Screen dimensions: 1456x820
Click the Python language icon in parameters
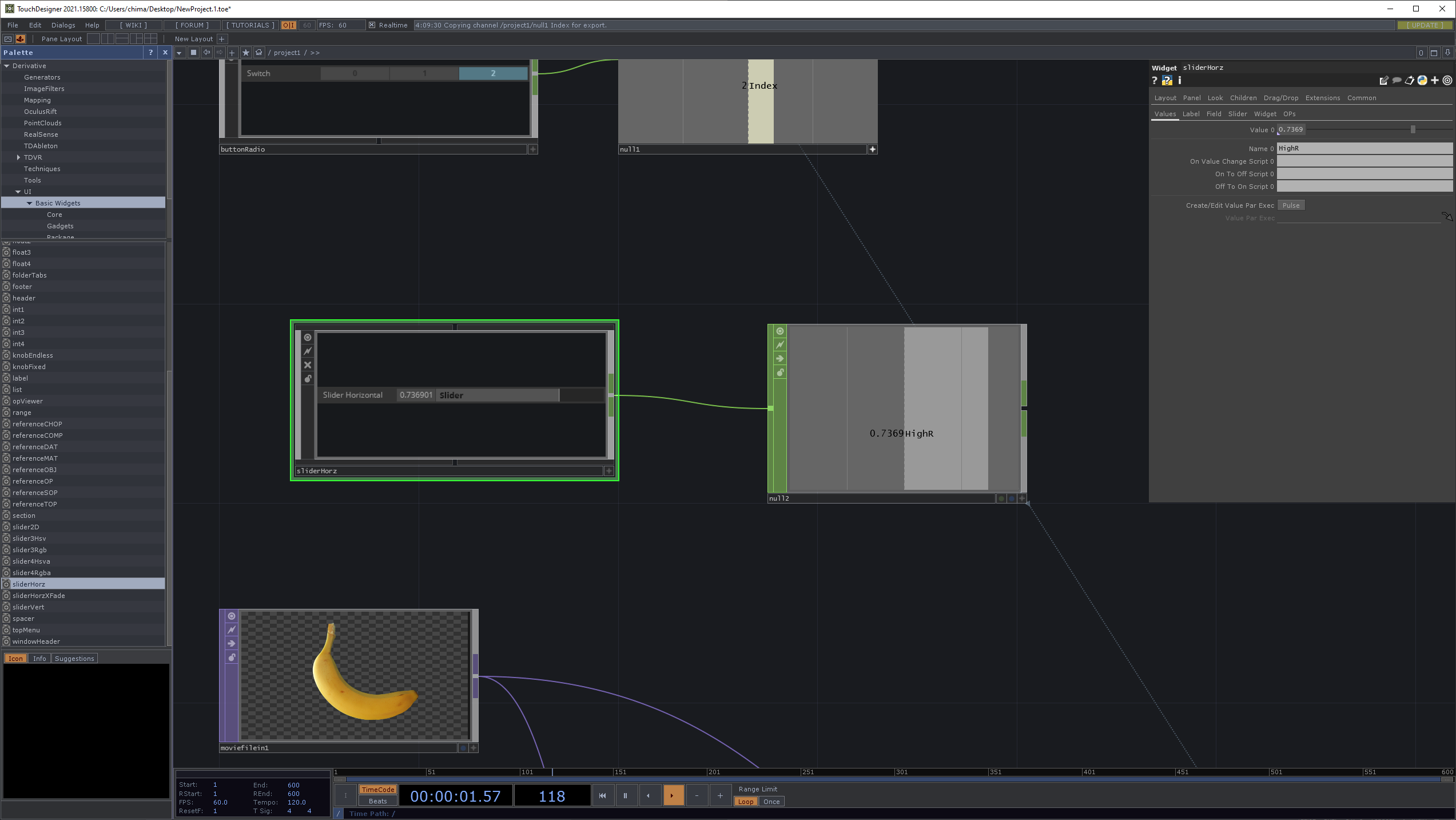[1422, 81]
